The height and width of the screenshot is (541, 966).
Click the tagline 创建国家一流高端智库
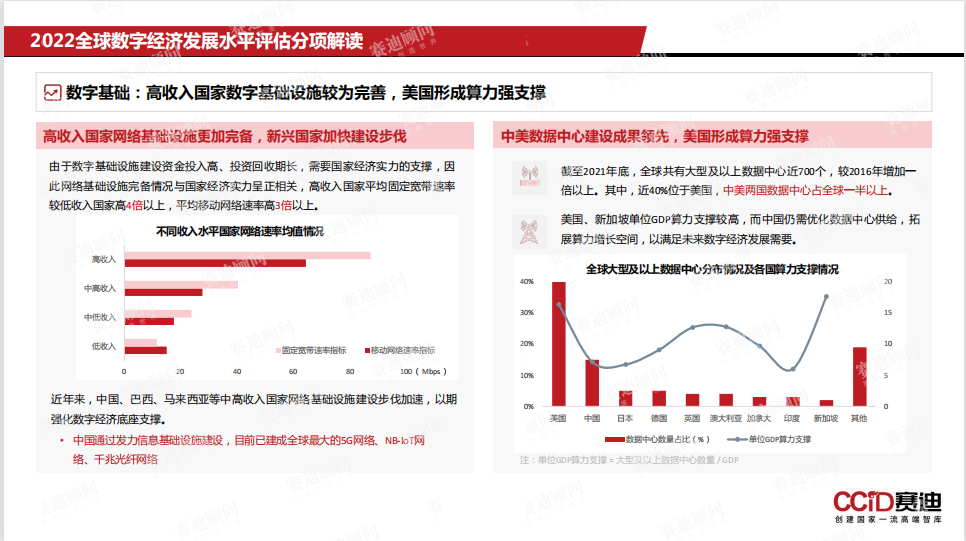(x=888, y=519)
